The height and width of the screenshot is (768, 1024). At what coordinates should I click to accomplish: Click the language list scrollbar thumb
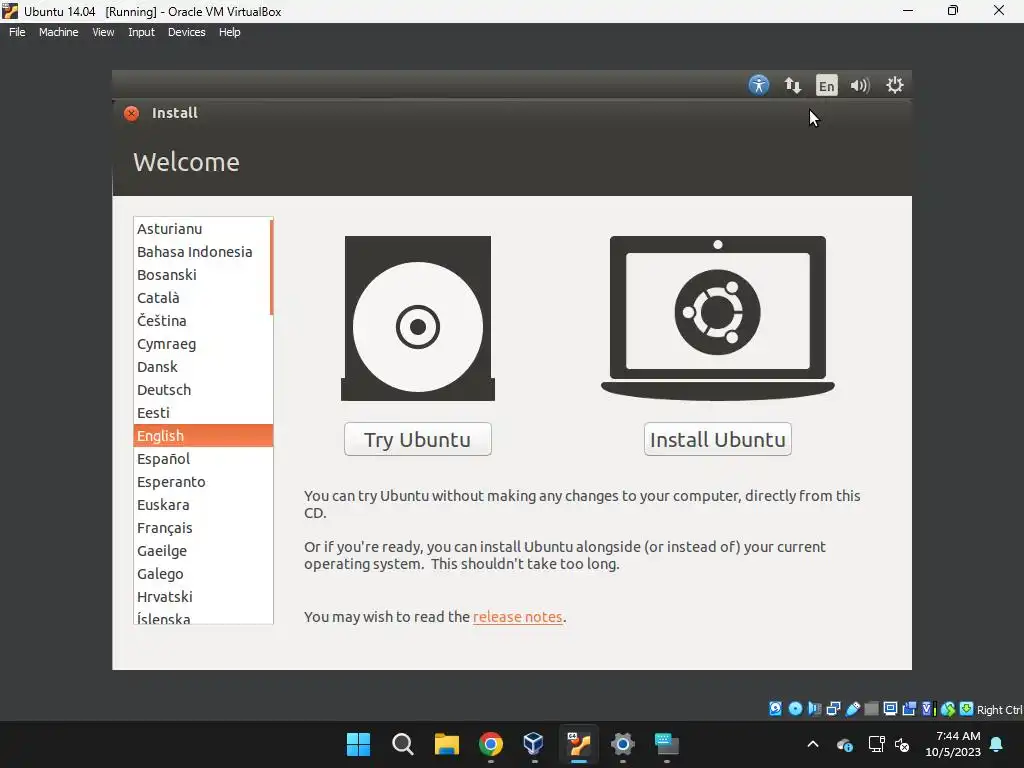pos(271,267)
